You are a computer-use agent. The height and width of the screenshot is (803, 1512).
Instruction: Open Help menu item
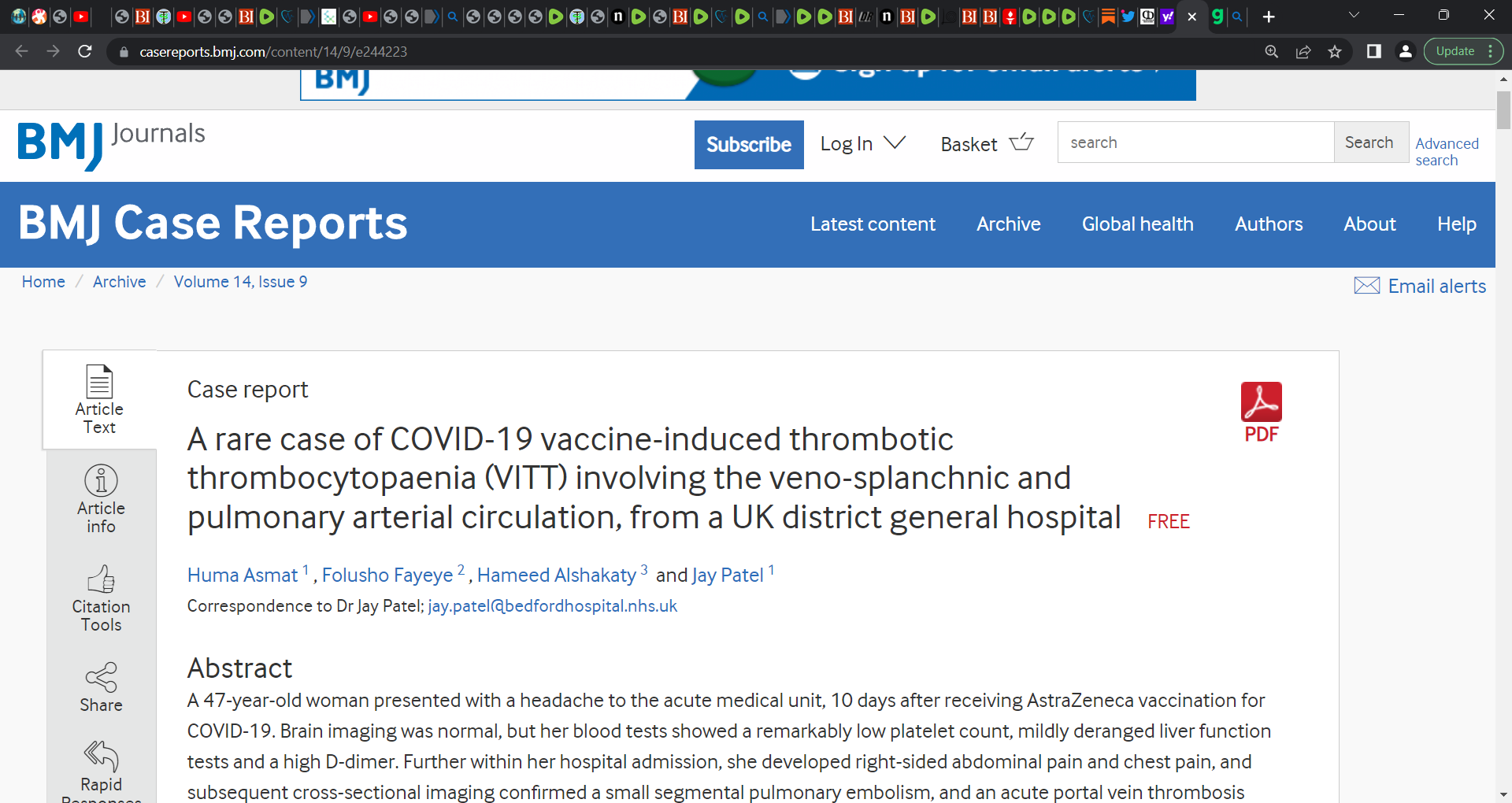tap(1456, 224)
